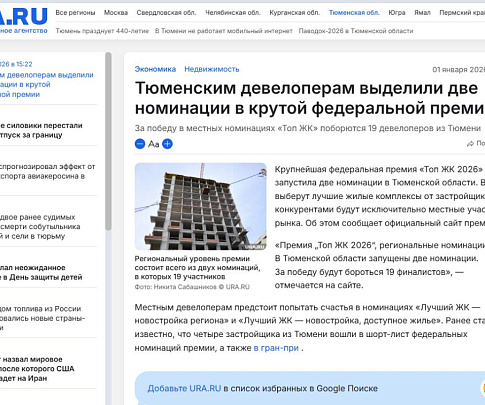Click the construction building article photo
This screenshot has height=405, width=485.
coord(201,206)
